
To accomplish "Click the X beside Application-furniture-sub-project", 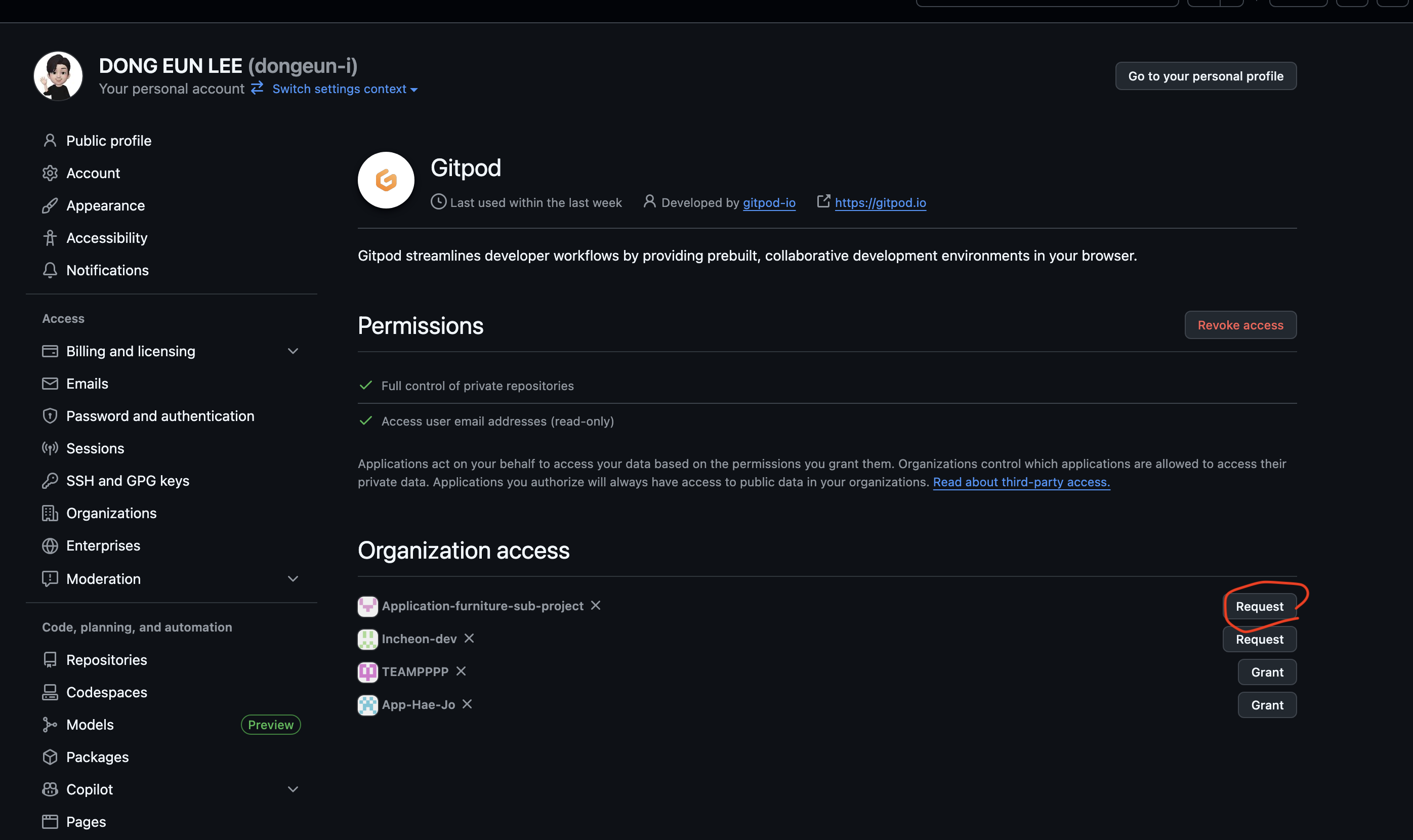I will coord(596,605).
